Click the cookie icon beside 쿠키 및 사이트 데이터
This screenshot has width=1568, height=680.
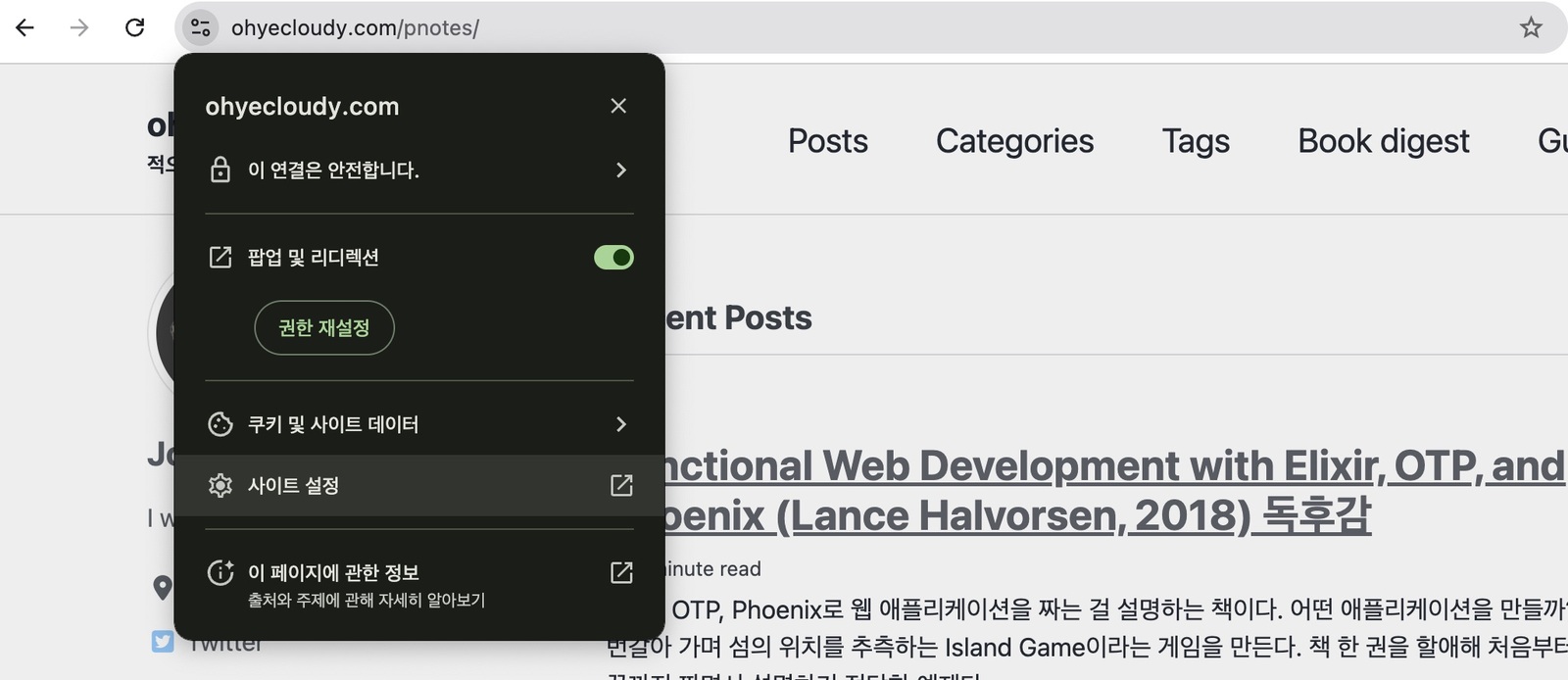(x=220, y=424)
